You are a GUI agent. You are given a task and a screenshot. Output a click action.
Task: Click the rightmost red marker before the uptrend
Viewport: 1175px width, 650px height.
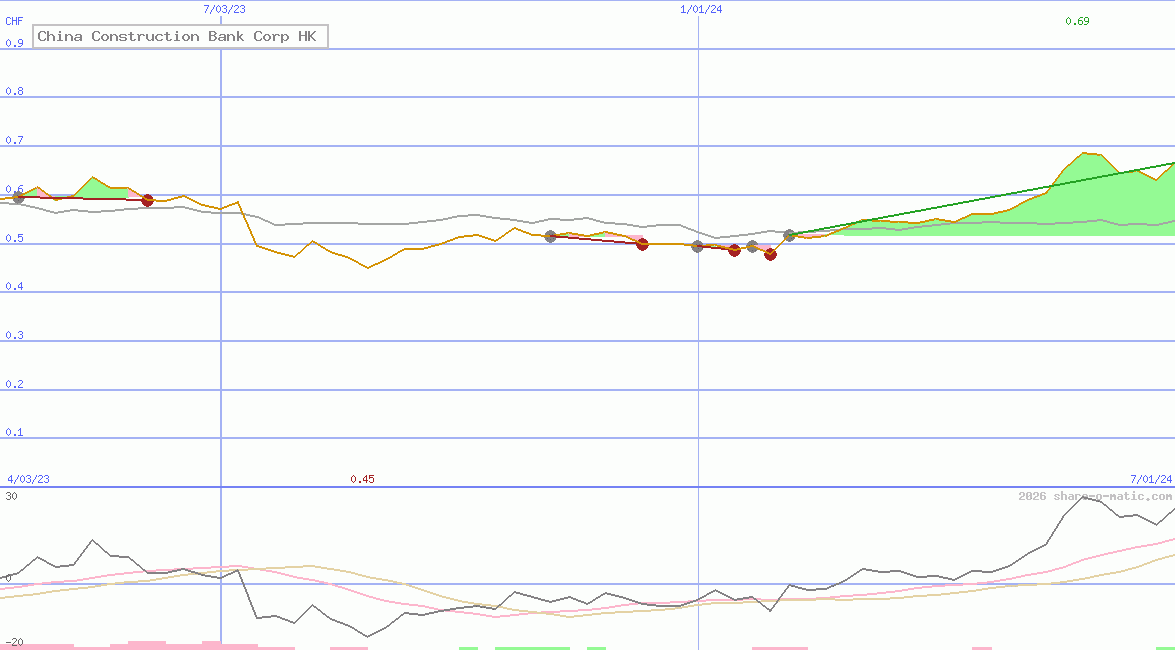(769, 255)
